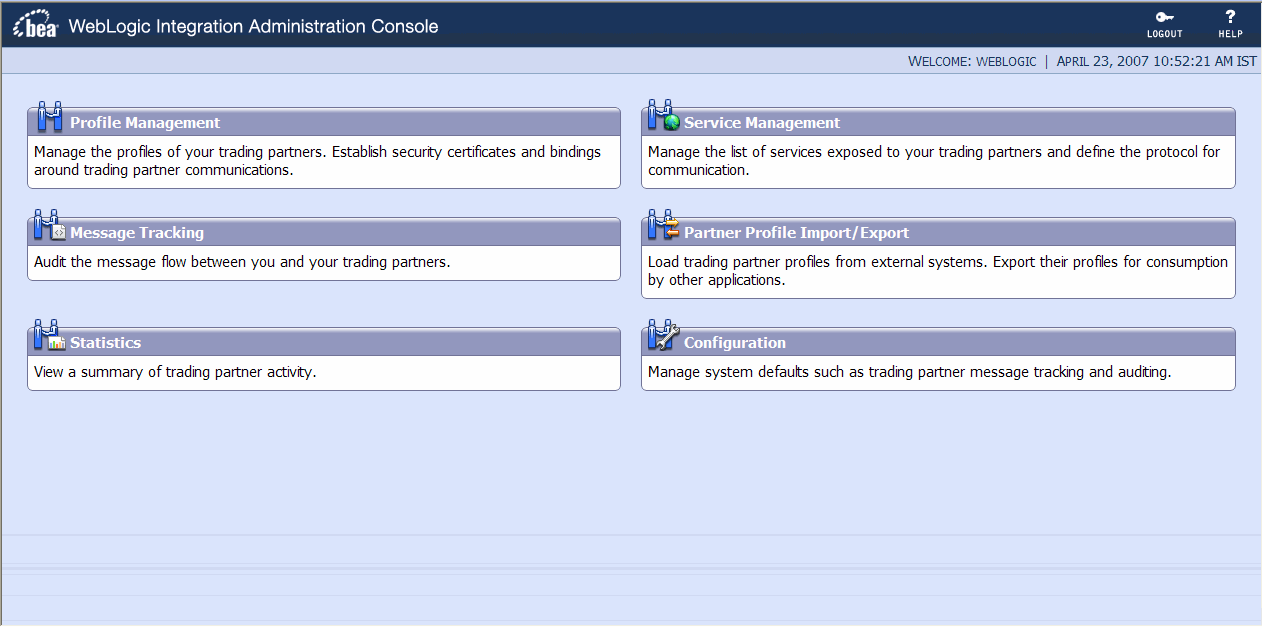Click the 'Load trading partner profiles' description
The width and height of the screenshot is (1262, 627).
(938, 271)
